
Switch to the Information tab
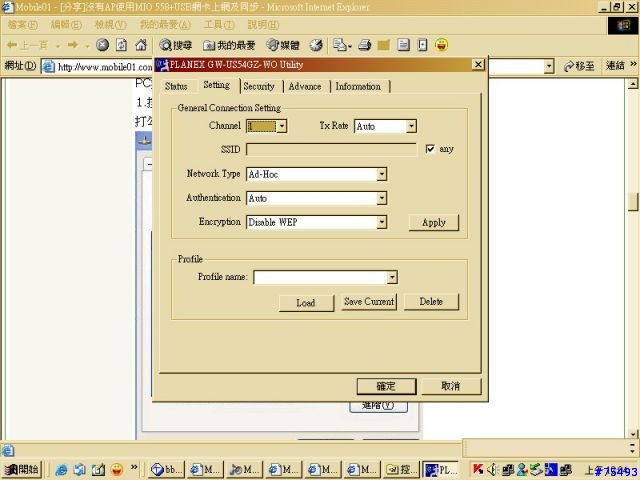[358, 86]
